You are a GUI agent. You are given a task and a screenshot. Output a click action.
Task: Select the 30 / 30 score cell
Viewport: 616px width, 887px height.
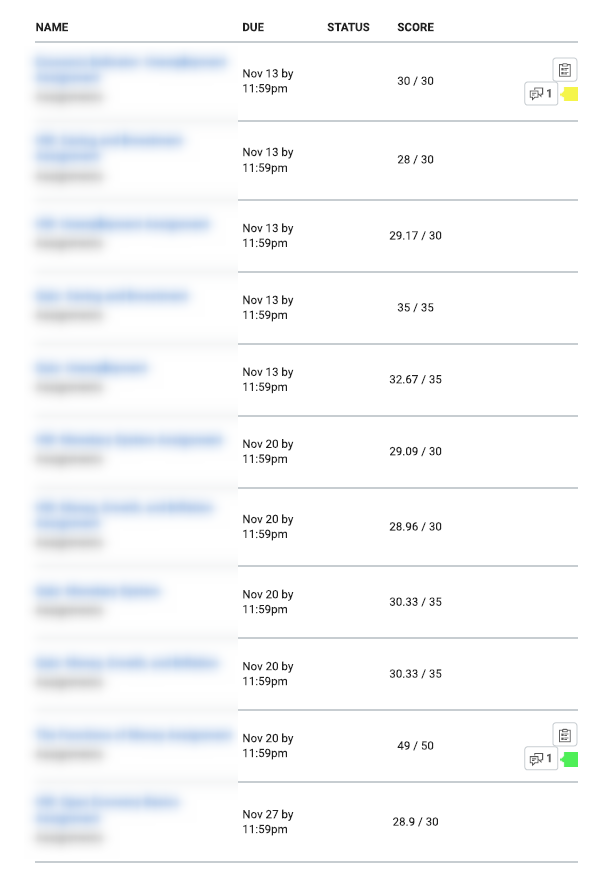tap(415, 81)
